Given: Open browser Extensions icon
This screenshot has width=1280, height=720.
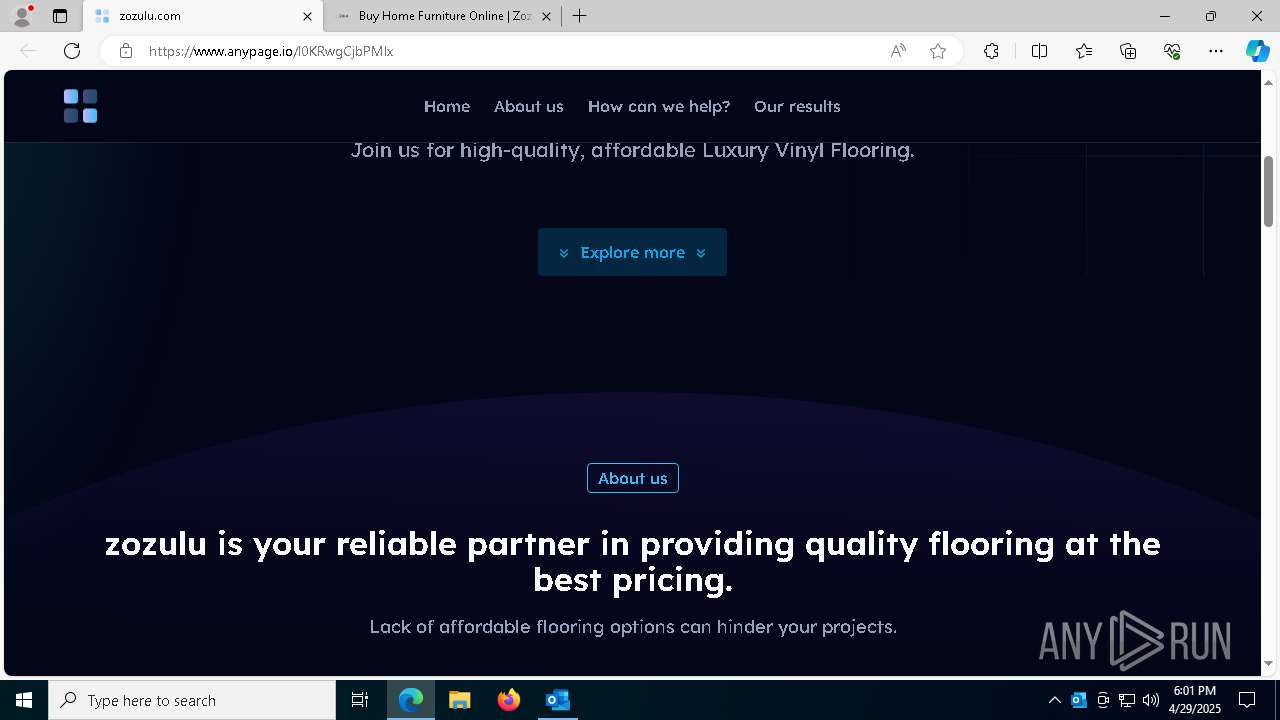Looking at the screenshot, I should coord(991,51).
